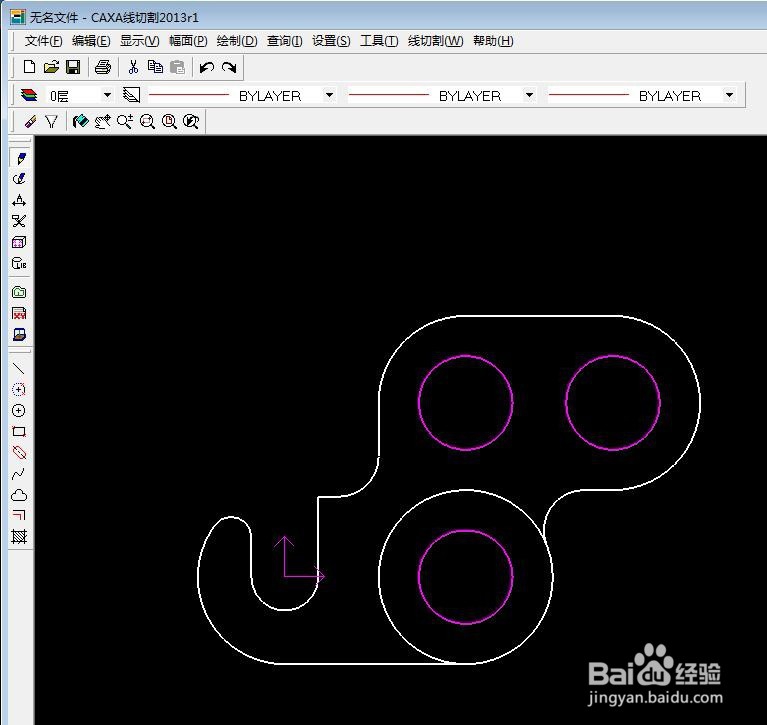Open the 查询(I) menu

284,41
